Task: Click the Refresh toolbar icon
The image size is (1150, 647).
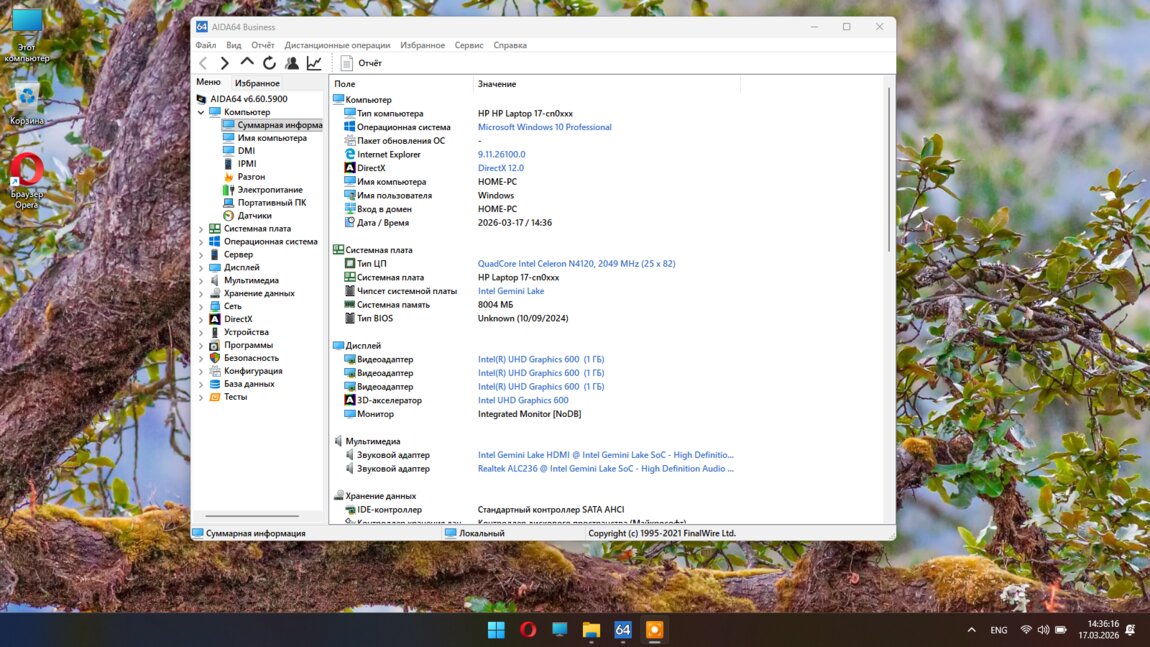Action: 269,63
